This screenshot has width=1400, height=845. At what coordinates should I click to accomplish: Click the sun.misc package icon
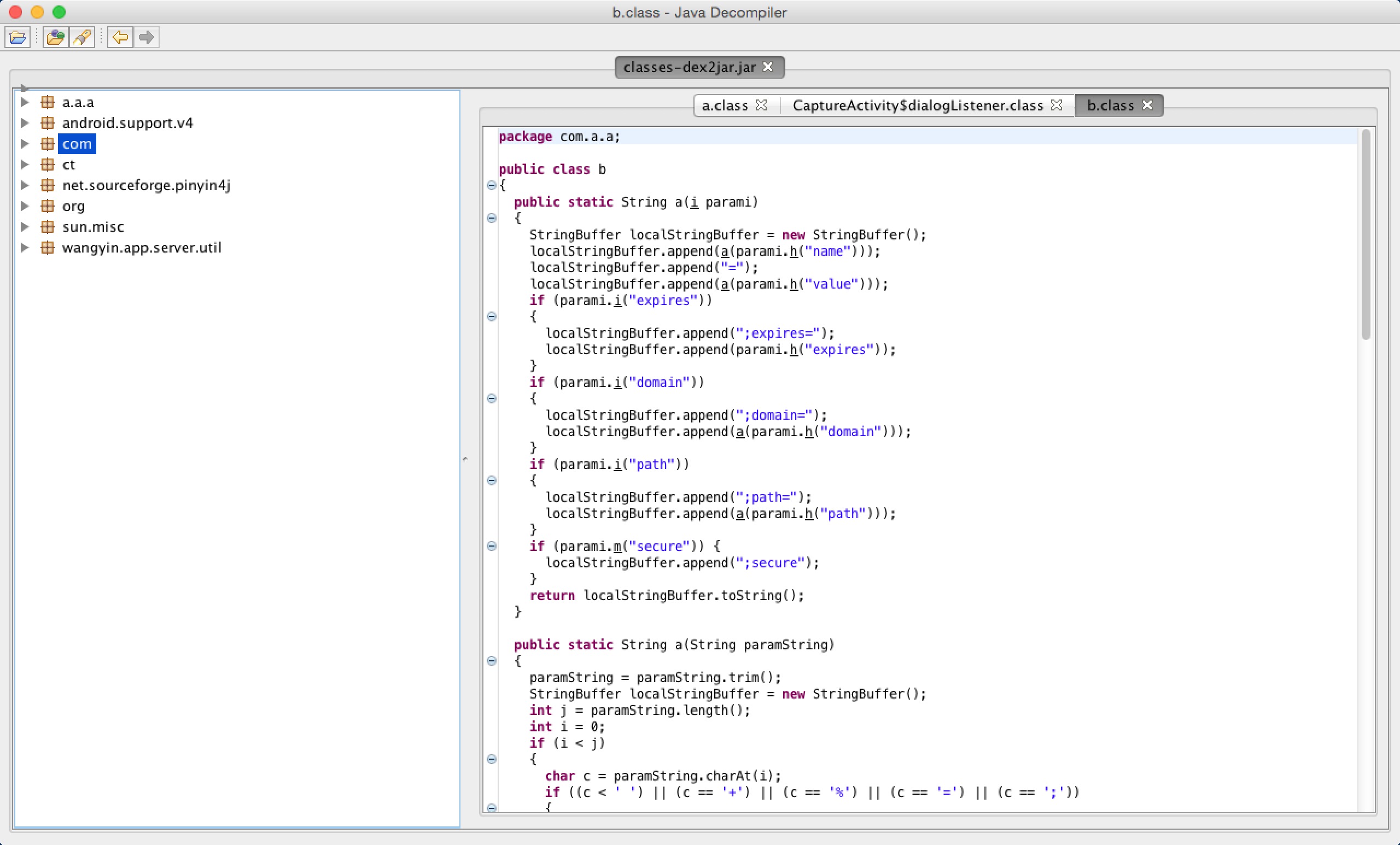coord(48,227)
